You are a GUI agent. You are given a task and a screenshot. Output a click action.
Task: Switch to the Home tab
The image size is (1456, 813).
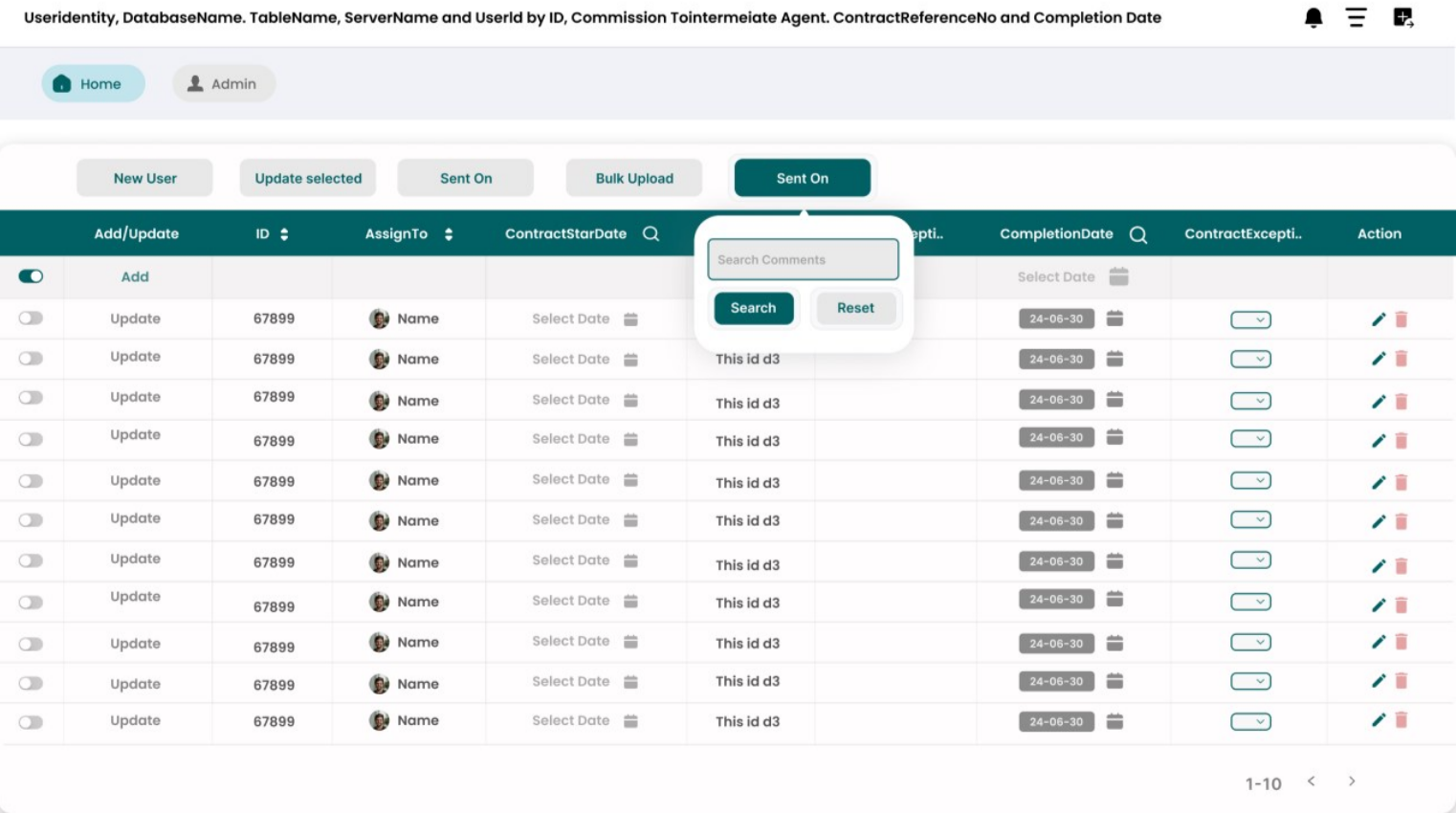click(x=93, y=84)
